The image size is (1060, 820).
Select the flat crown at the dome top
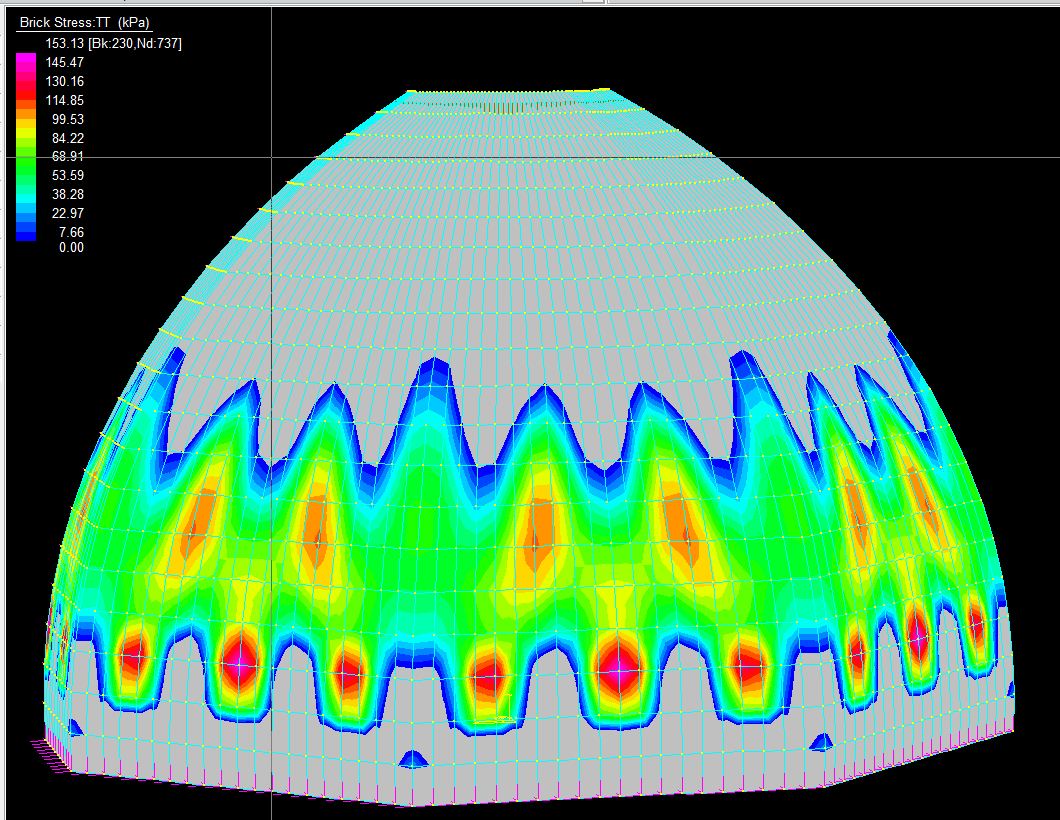pyautogui.click(x=510, y=93)
